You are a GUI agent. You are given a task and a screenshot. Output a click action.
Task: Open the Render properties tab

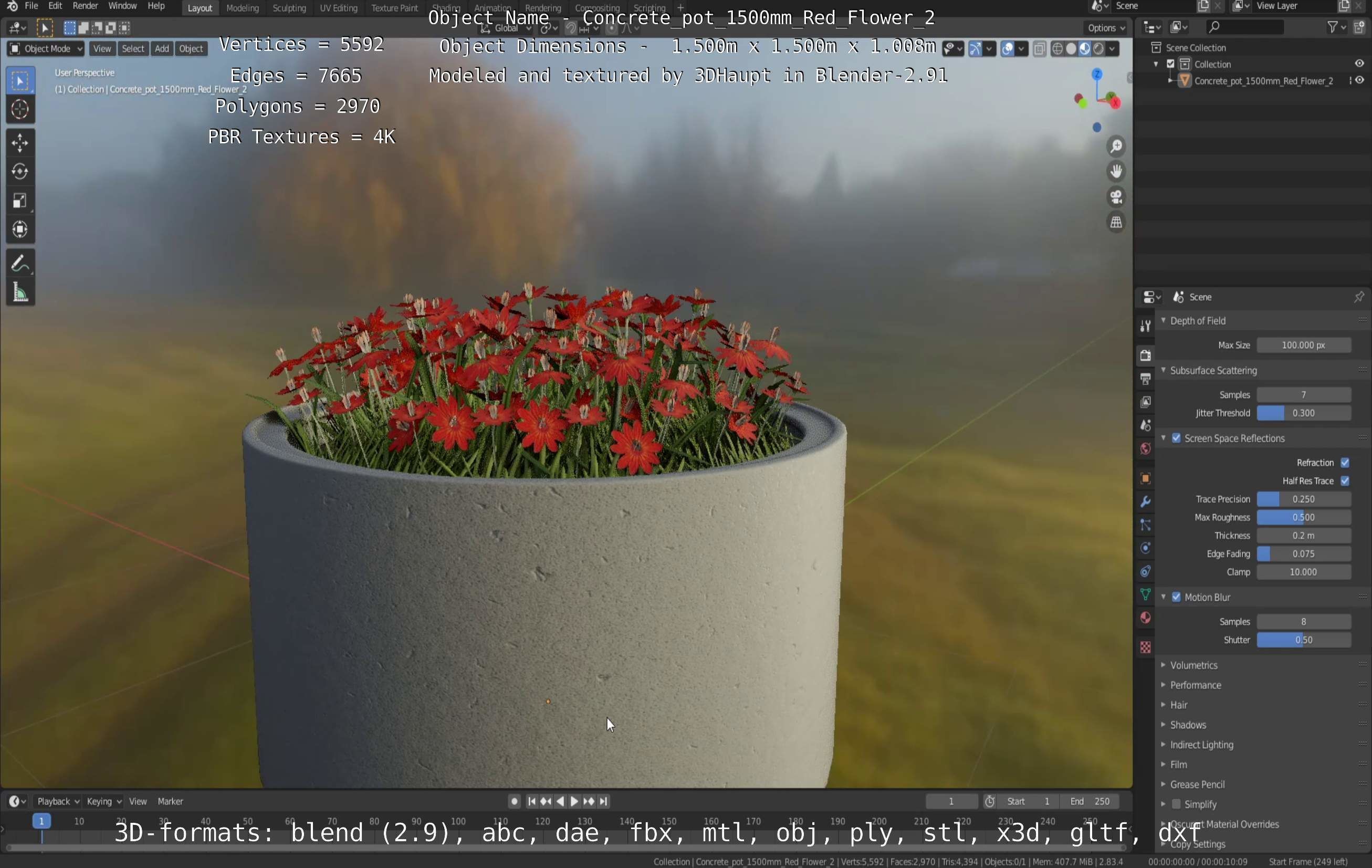point(1145,355)
